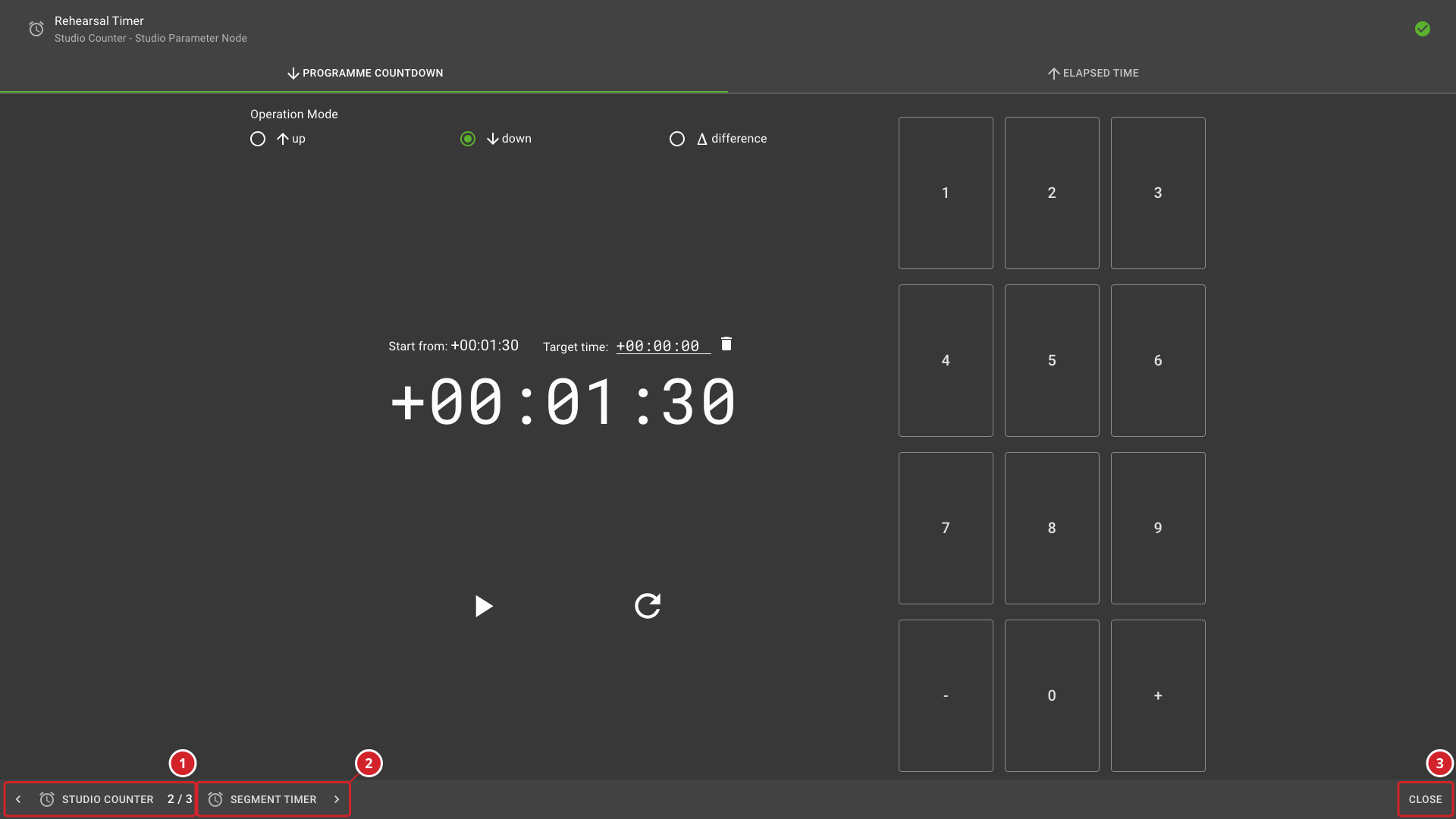The width and height of the screenshot is (1456, 819).
Task: Click keypad button 7
Action: [946, 528]
